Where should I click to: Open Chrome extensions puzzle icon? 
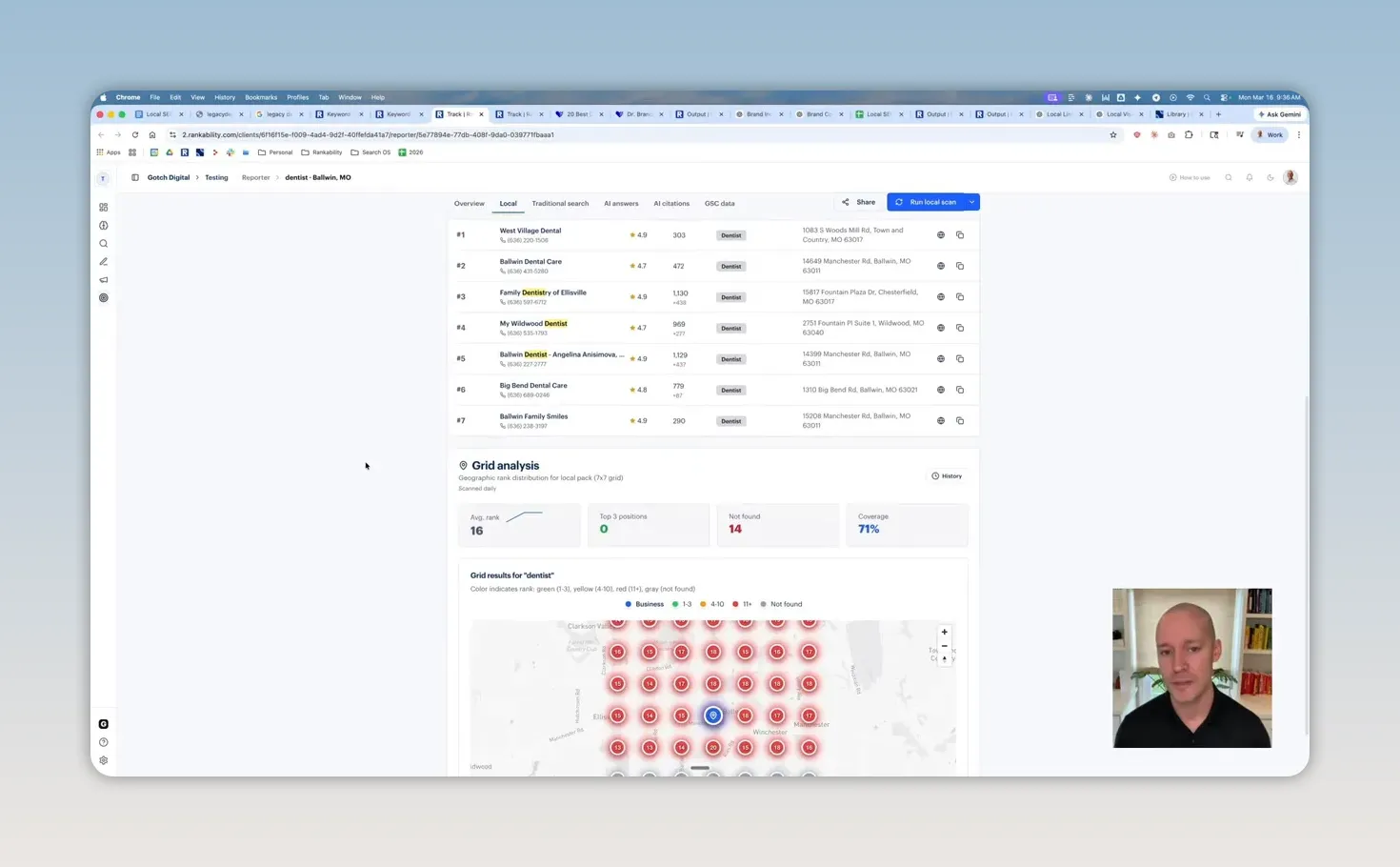(1189, 135)
